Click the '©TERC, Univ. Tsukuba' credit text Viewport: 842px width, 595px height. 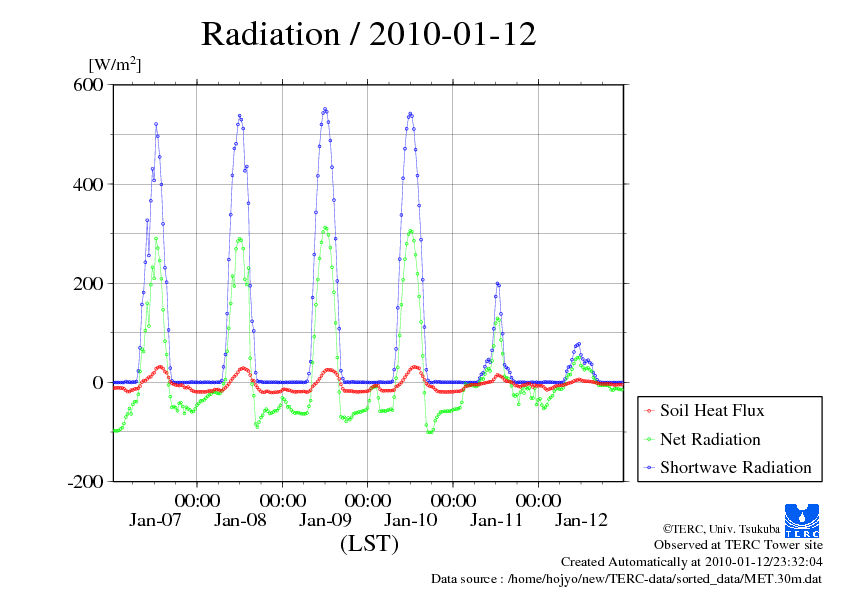click(721, 529)
